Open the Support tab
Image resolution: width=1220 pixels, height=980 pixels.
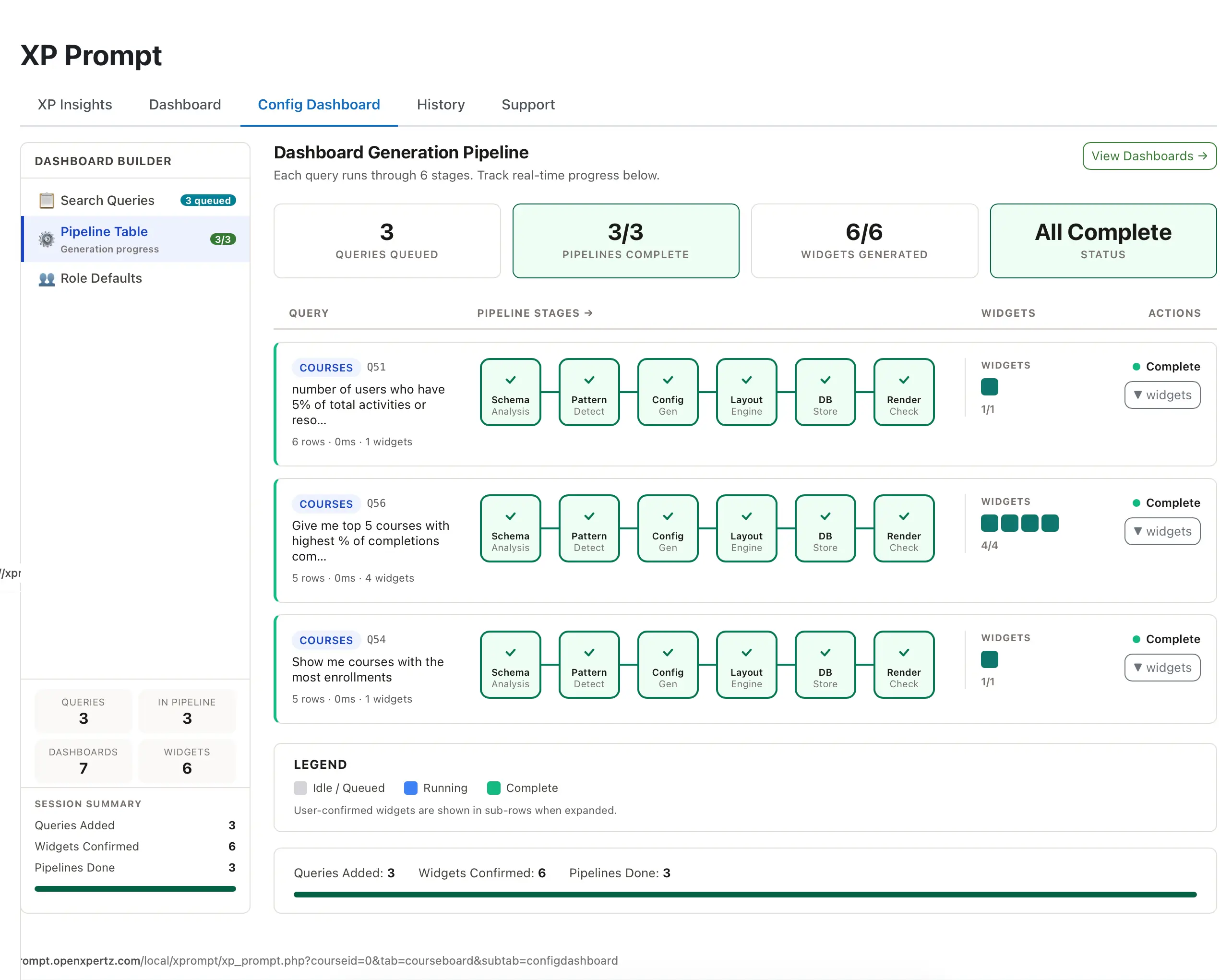point(528,105)
